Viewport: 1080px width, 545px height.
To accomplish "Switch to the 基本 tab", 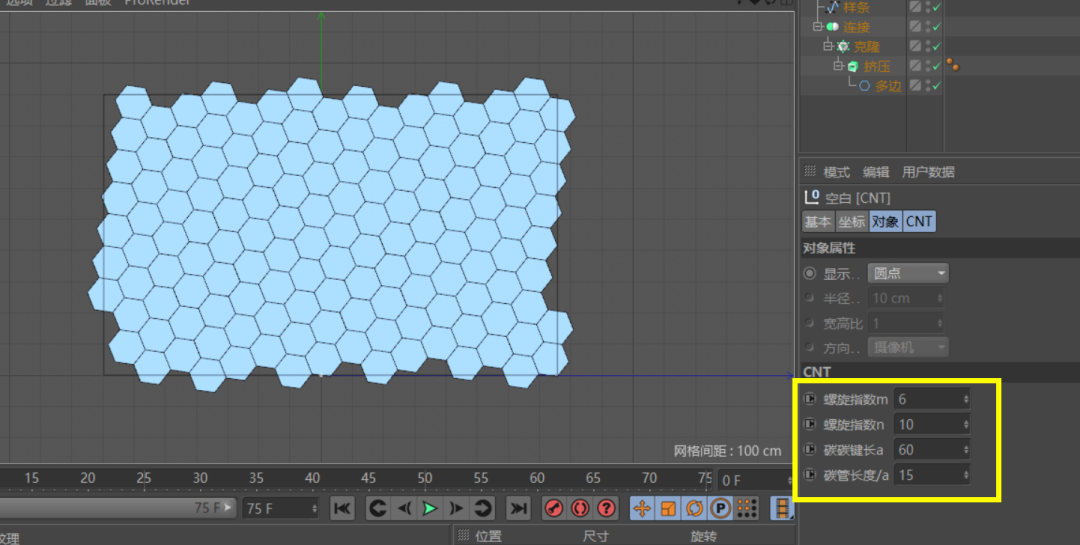I will (x=818, y=222).
